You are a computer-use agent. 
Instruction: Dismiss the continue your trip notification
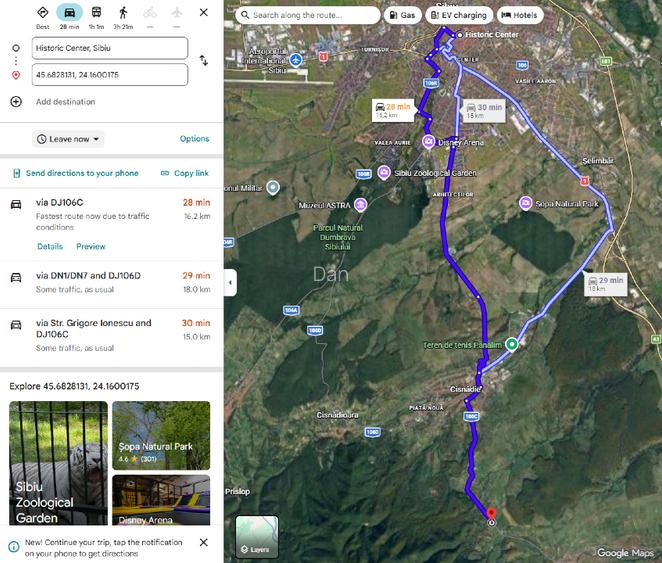coord(203,542)
